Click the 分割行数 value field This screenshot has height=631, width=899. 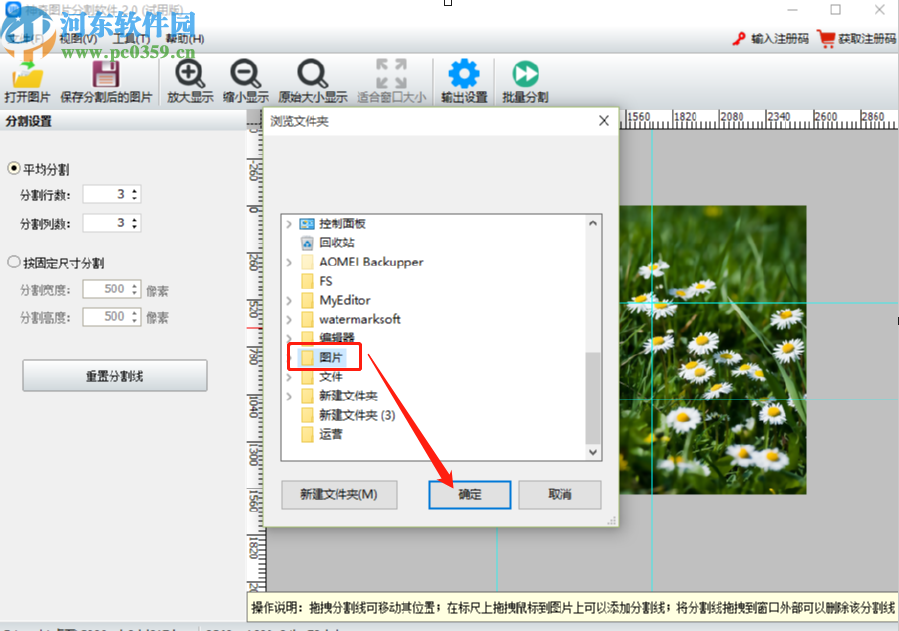[x=107, y=194]
